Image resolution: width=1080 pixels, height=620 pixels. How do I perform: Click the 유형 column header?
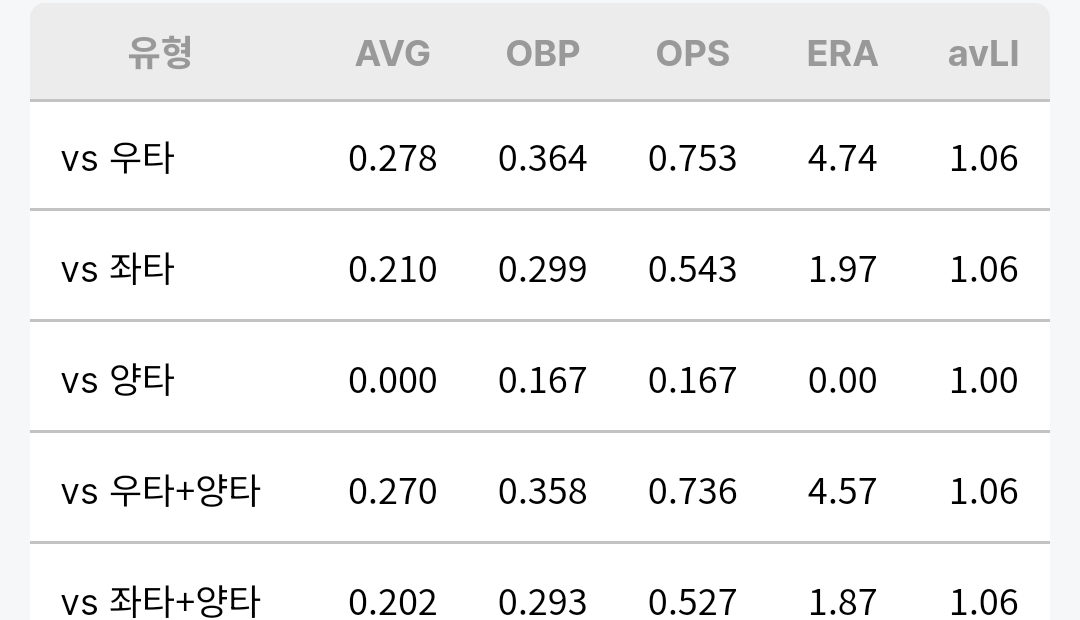tap(160, 53)
